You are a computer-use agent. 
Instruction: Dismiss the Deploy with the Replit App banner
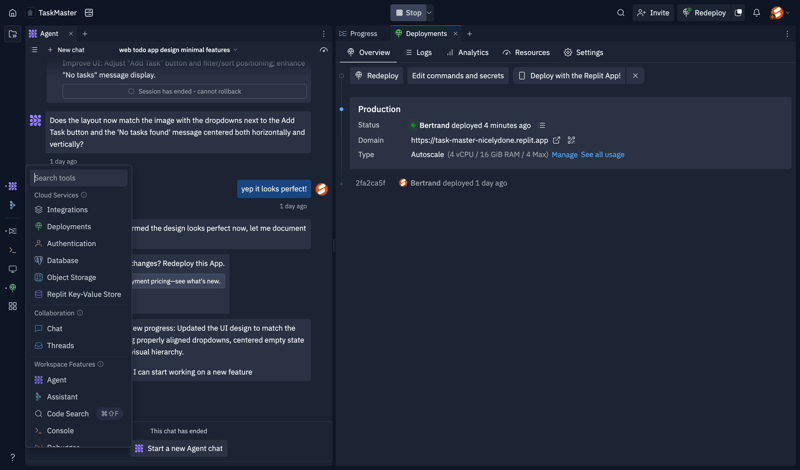tap(635, 76)
